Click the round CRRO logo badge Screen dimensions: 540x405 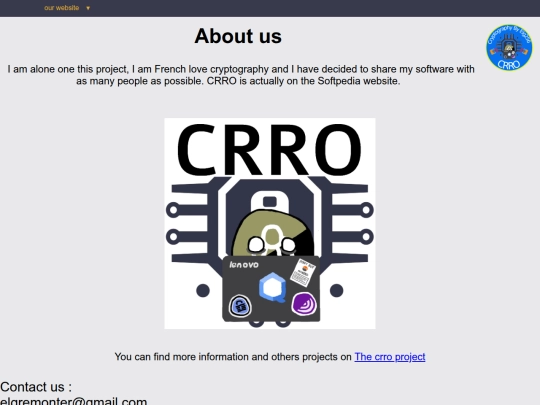tap(509, 47)
